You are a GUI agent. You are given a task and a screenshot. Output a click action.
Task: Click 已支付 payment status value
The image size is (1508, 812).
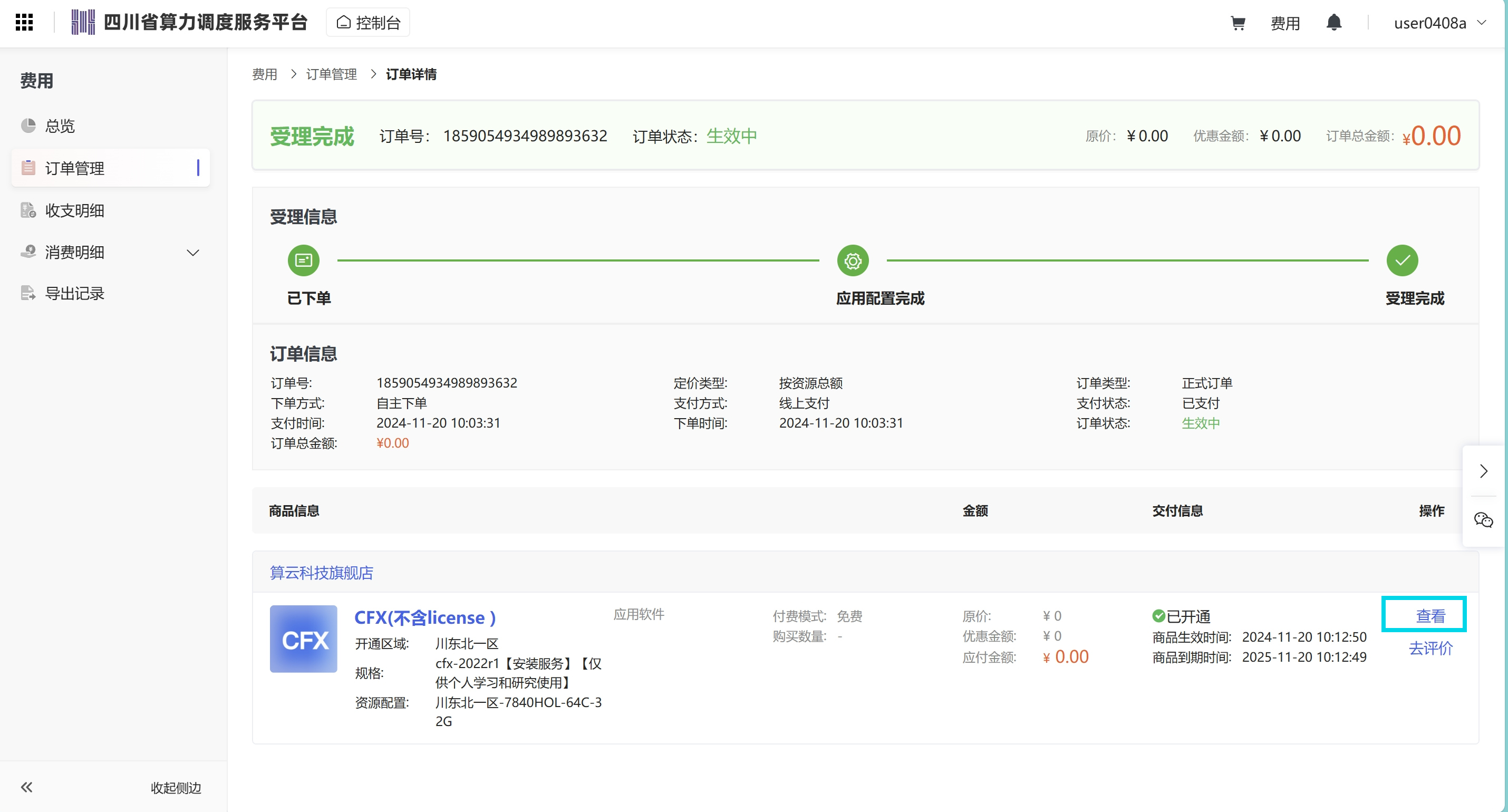click(1201, 403)
